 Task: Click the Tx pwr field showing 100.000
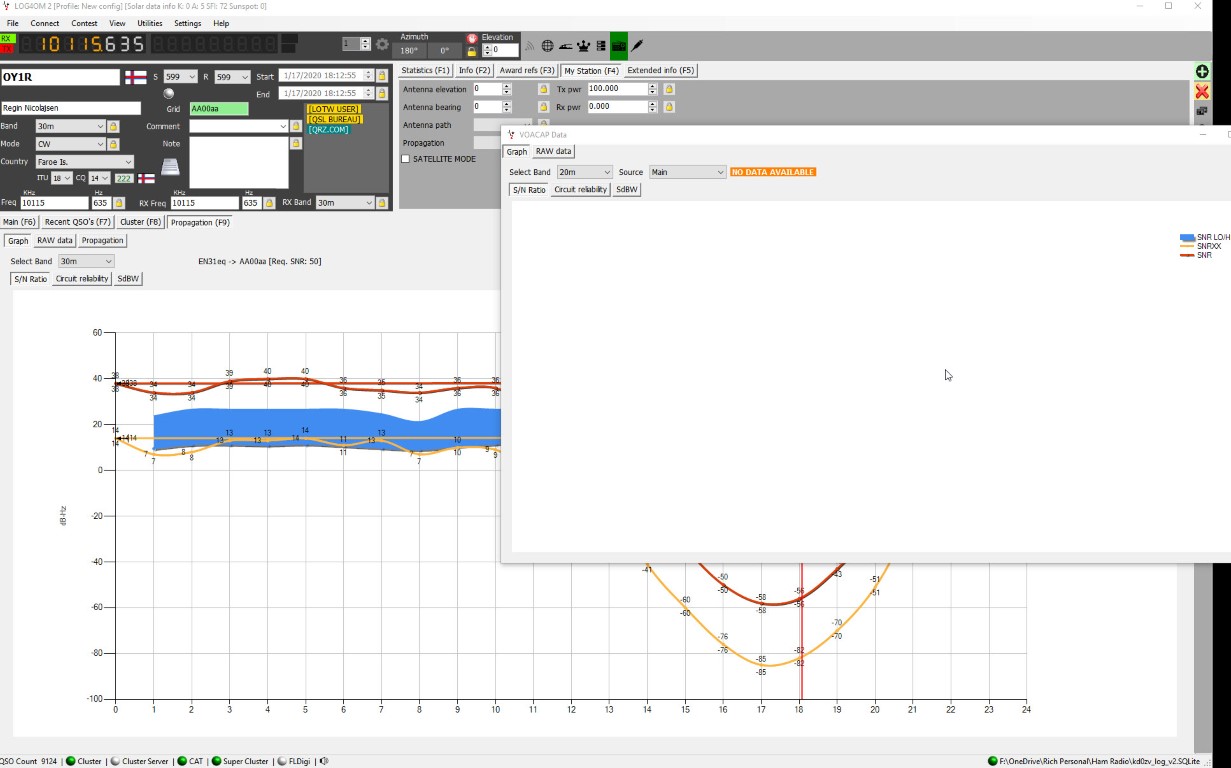click(x=617, y=89)
